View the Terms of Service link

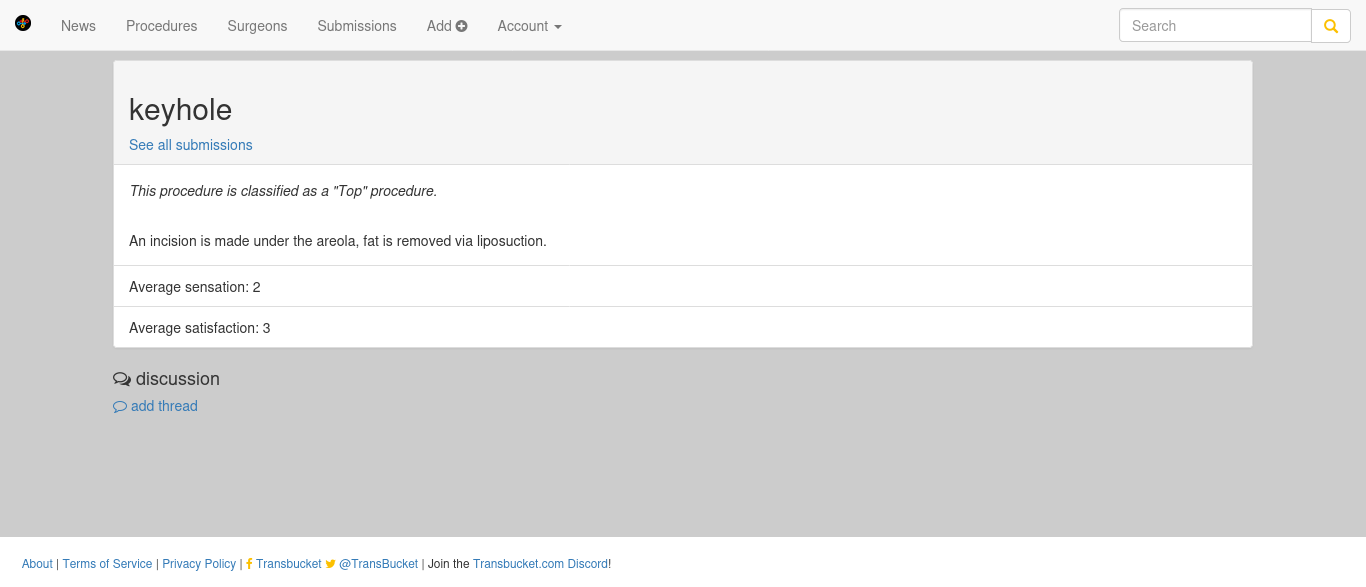107,564
